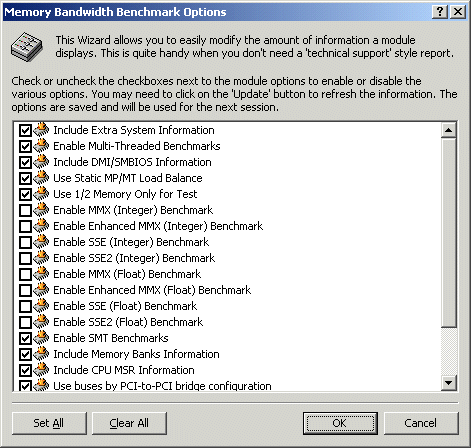Dismiss the dialog with Cancel
Viewport: 471px width, 448px height.
[x=421, y=423]
